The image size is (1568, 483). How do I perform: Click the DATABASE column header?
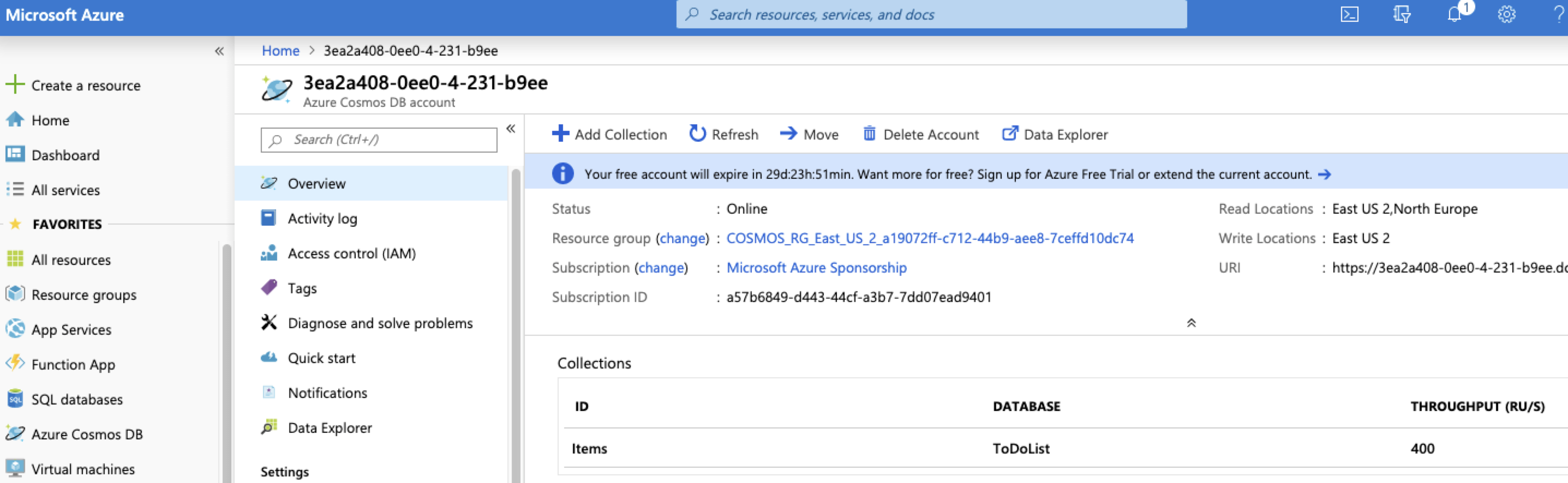tap(1026, 406)
